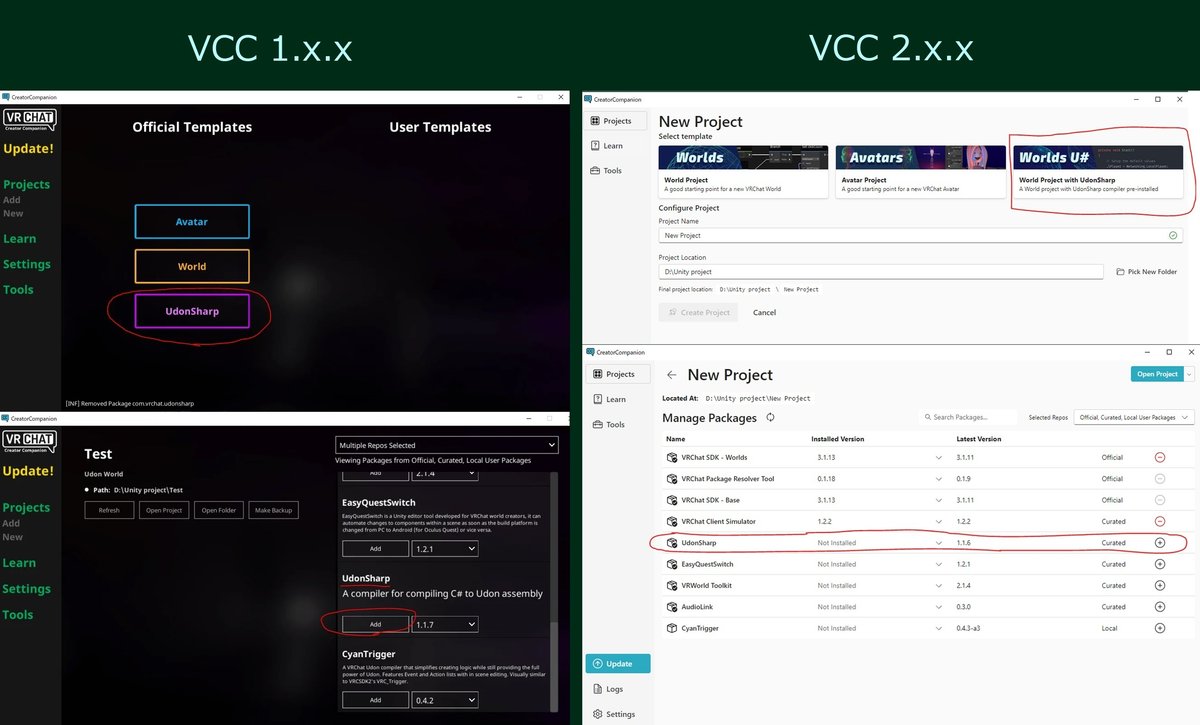Click Cancel next to Create Project

coord(764,313)
